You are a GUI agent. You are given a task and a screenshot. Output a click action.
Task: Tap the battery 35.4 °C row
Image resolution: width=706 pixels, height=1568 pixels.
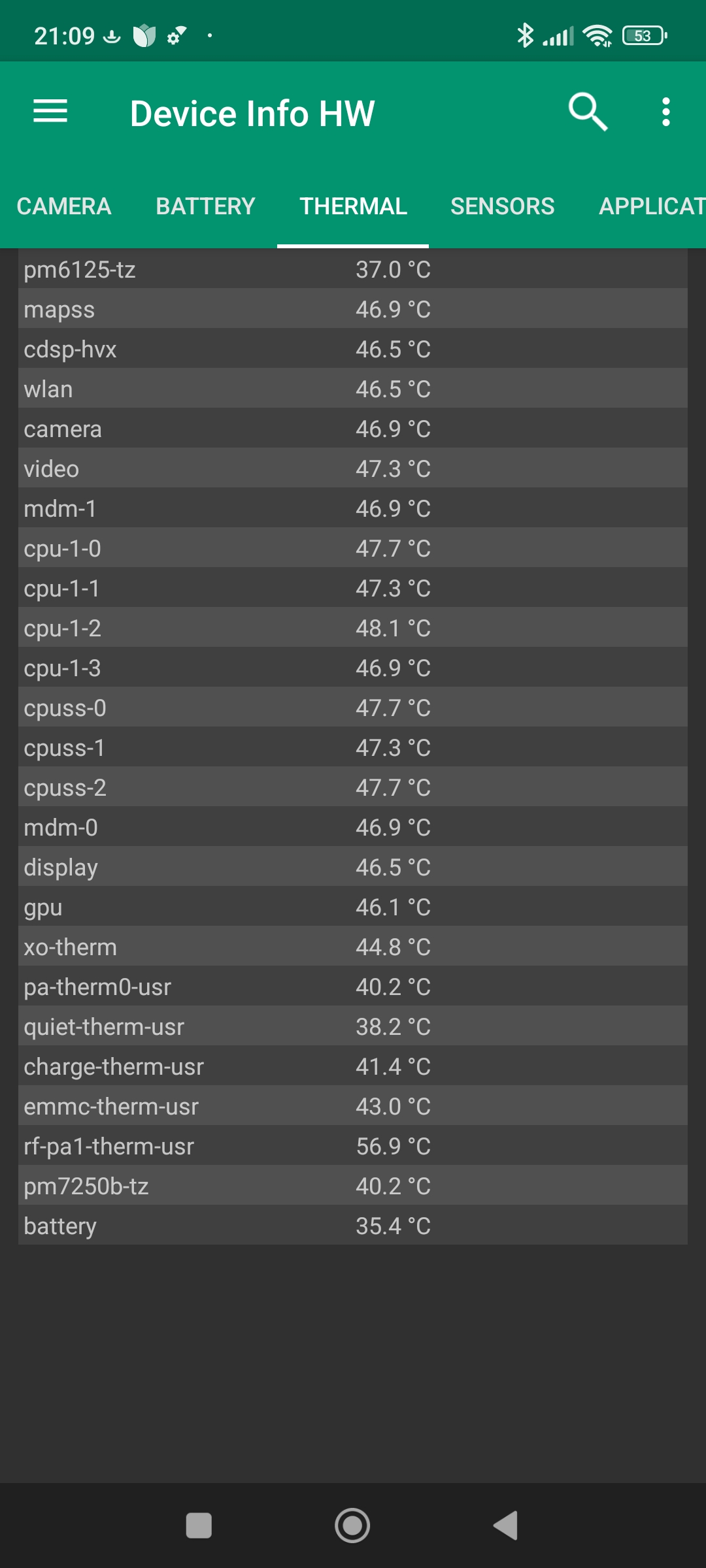(353, 1226)
